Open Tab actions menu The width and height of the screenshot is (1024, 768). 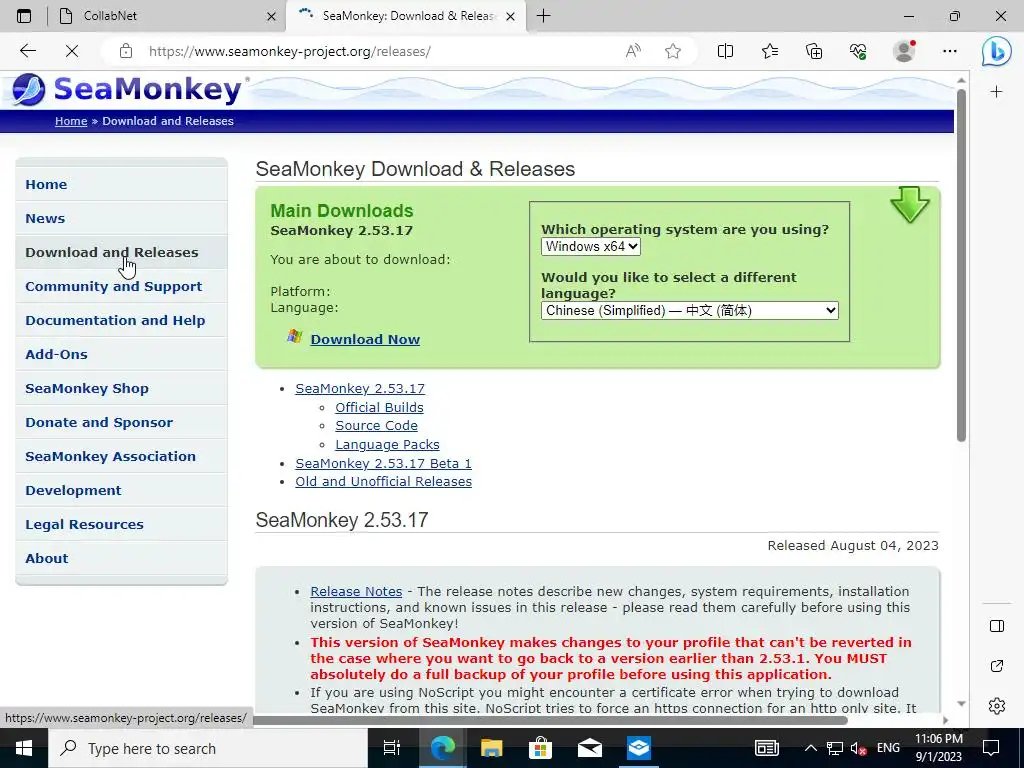click(x=24, y=16)
